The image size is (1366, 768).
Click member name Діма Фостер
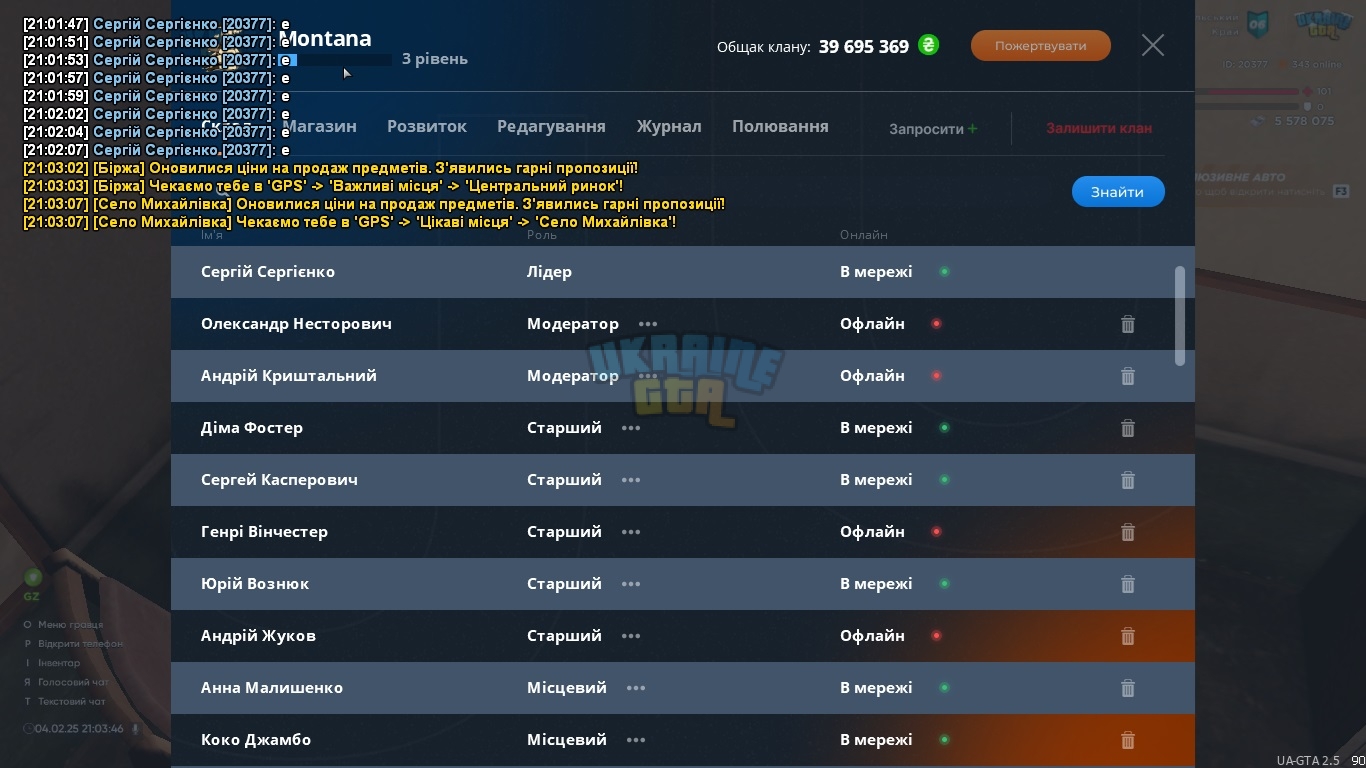pos(252,428)
